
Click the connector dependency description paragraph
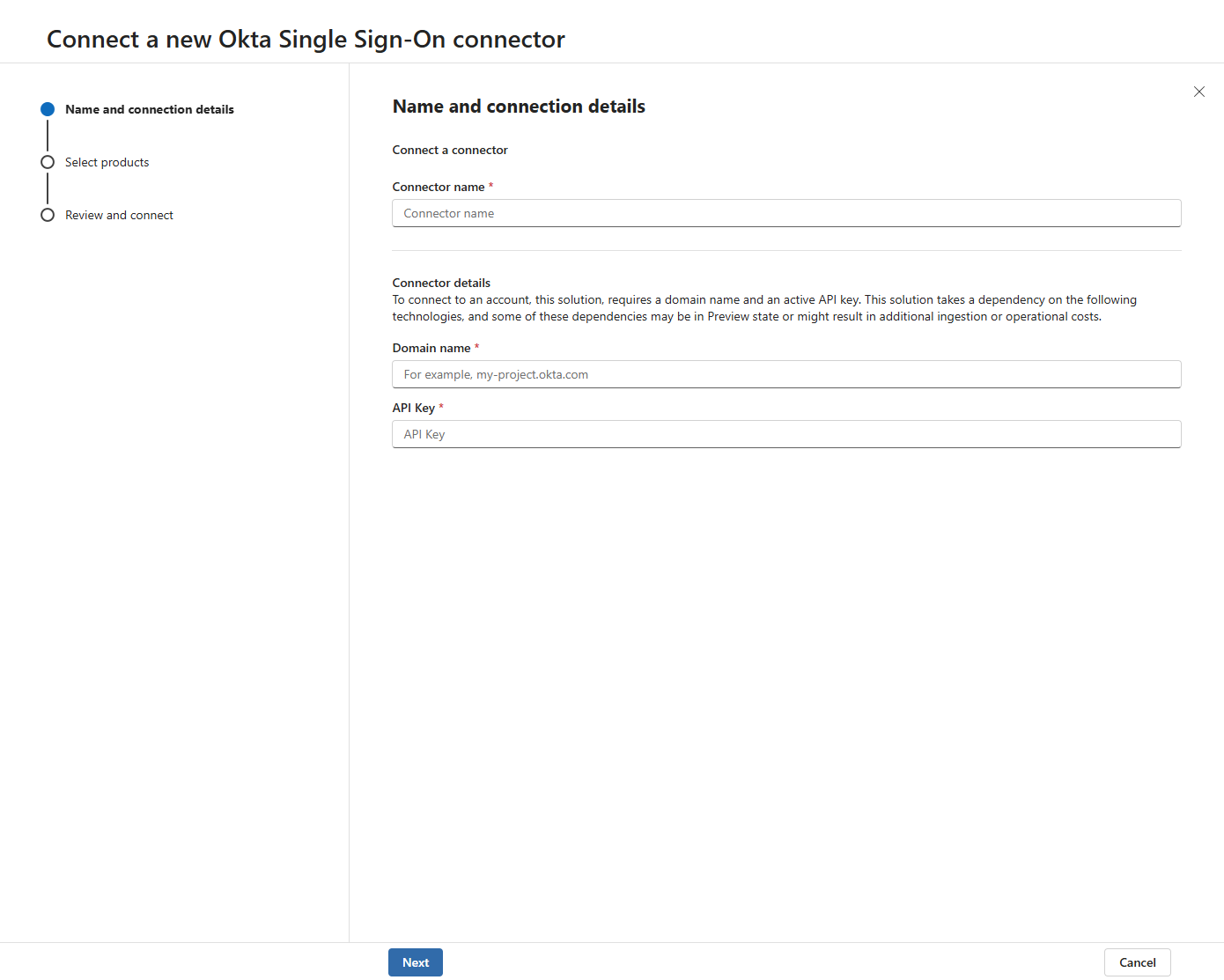[x=764, y=308]
